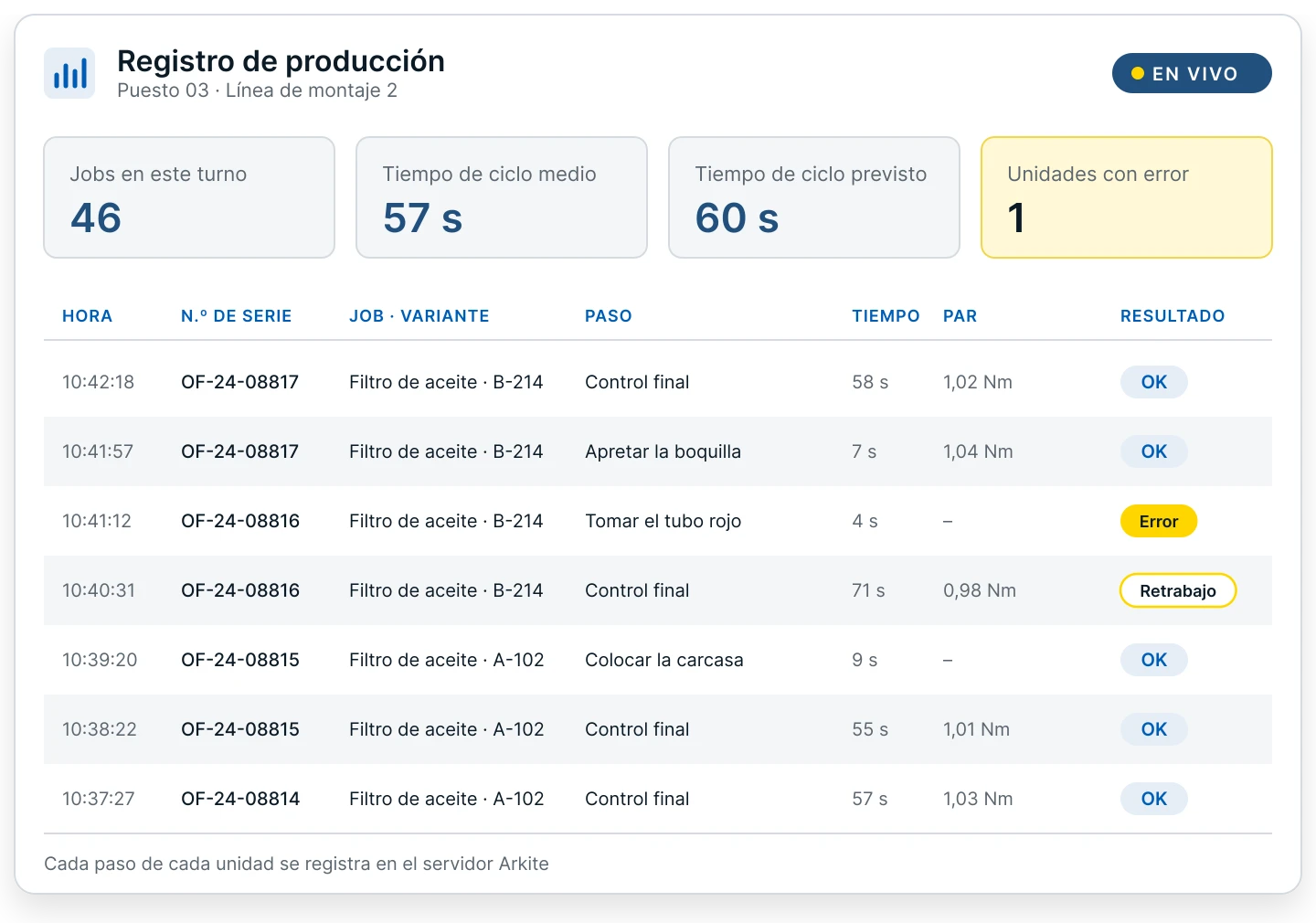Click the Tomar el tubo rojo step
The image size is (1316, 923).
(663, 521)
